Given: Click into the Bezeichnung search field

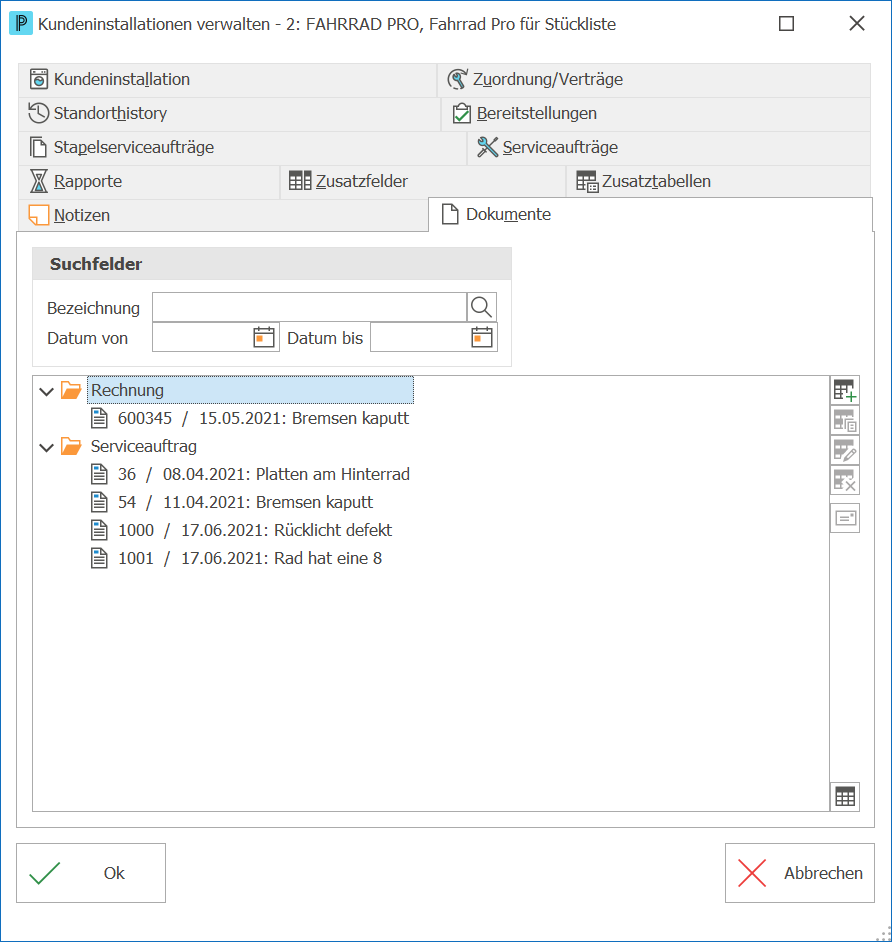Looking at the screenshot, I should coord(309,308).
